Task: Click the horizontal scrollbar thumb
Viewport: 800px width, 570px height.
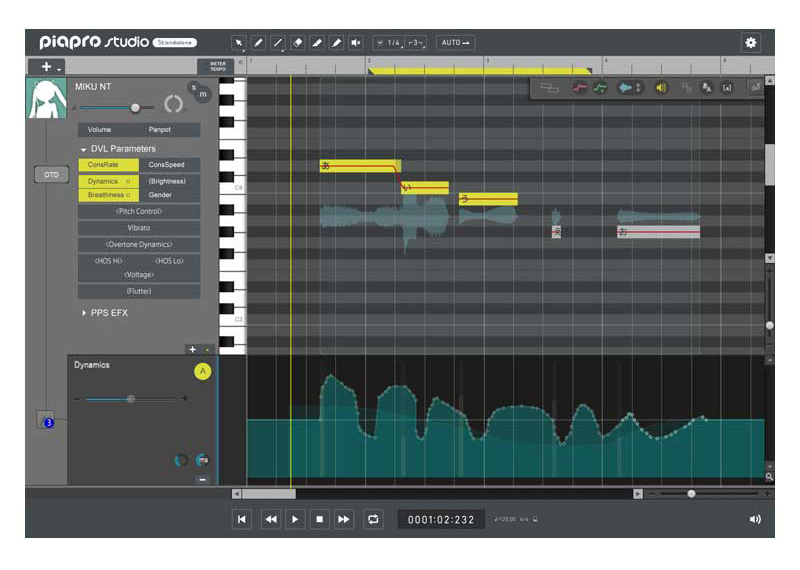Action: (x=269, y=494)
